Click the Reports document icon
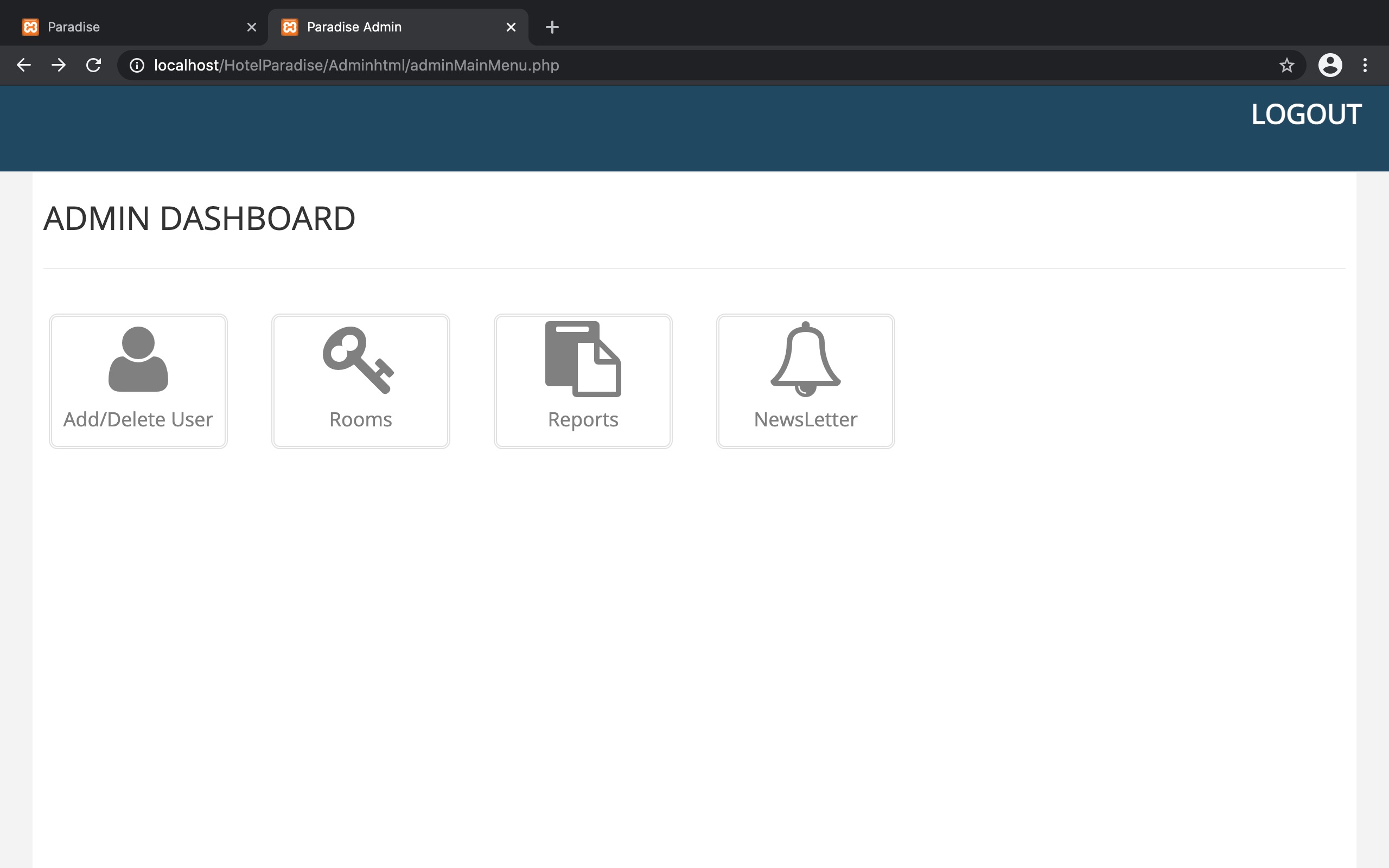The width and height of the screenshot is (1389, 868). coord(583,359)
